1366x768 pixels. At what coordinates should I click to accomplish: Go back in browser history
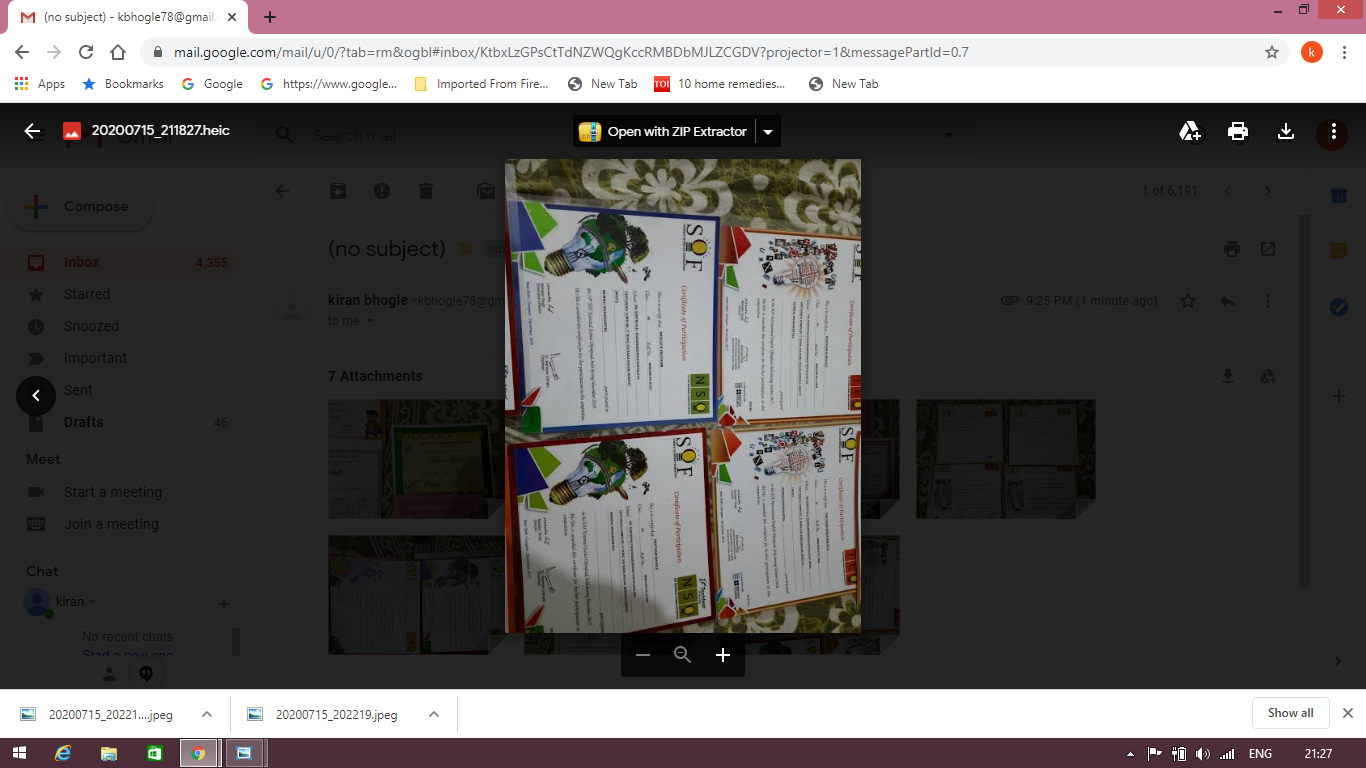[x=22, y=52]
